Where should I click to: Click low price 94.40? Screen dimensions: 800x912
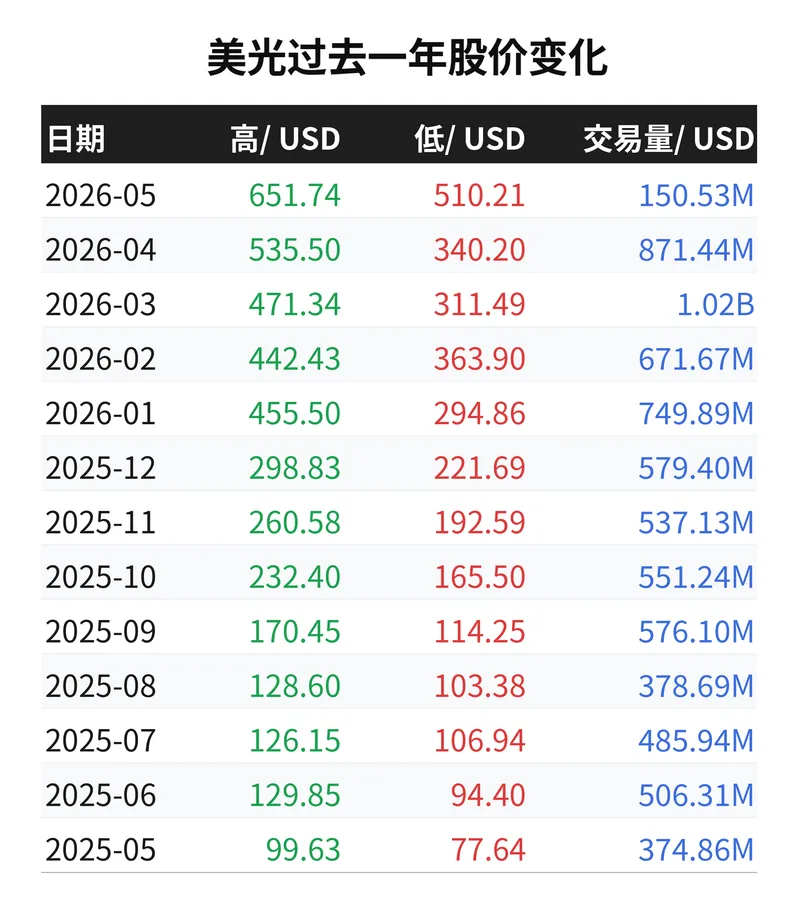(x=488, y=795)
